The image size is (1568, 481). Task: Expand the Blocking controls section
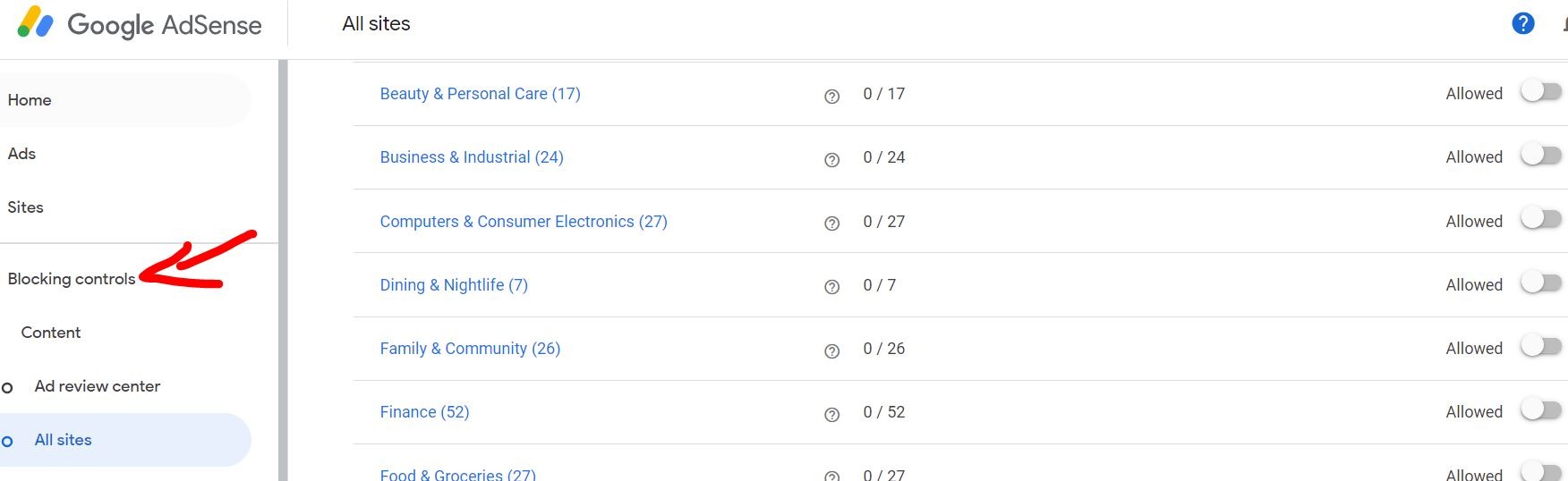[x=72, y=279]
